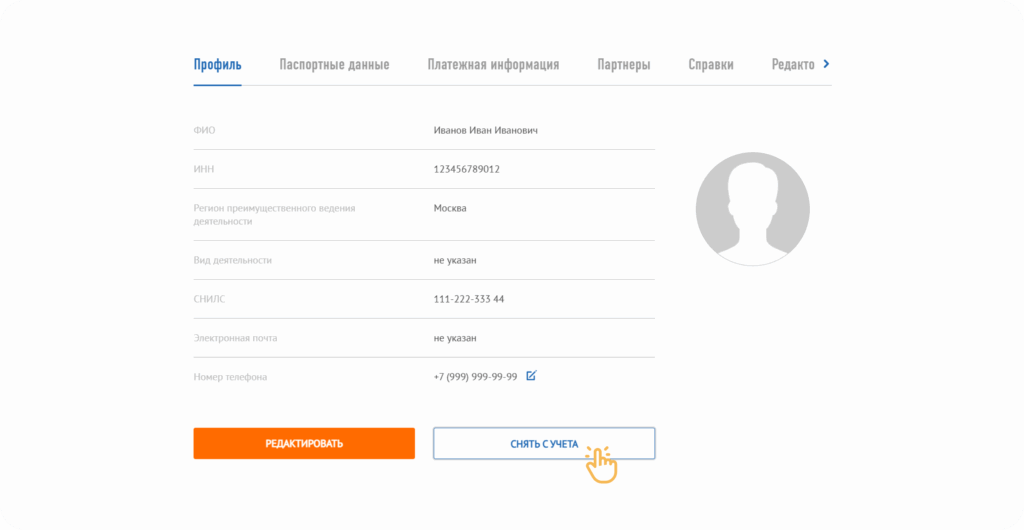Open the Профиль tab
This screenshot has height=530, width=1024.
(x=217, y=65)
